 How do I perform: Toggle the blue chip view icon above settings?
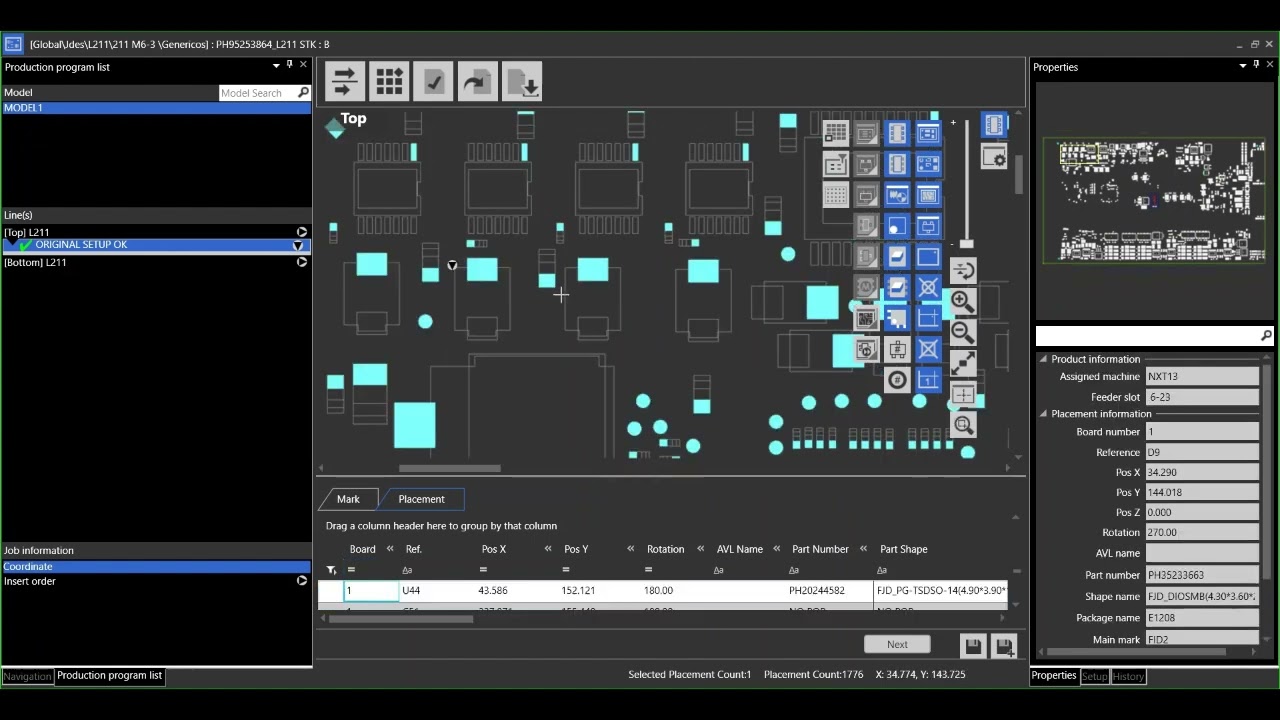pyautogui.click(x=994, y=125)
